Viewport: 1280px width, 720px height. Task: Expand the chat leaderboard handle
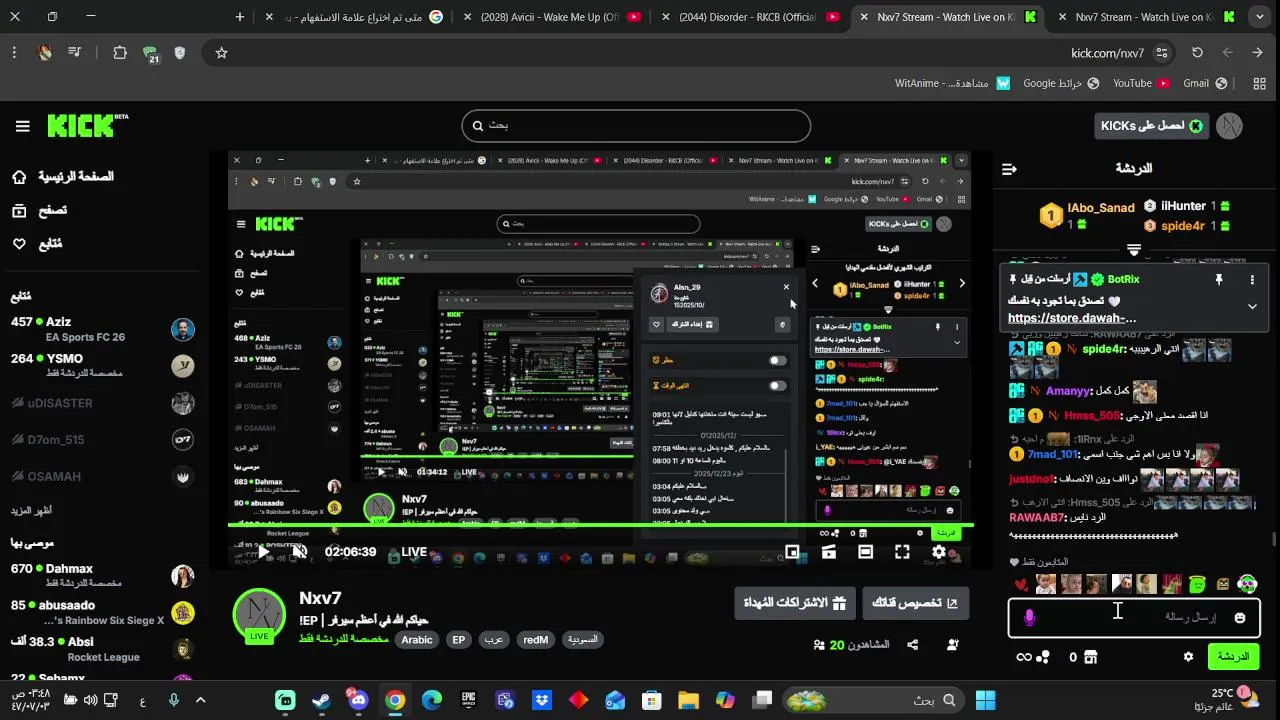(1134, 249)
